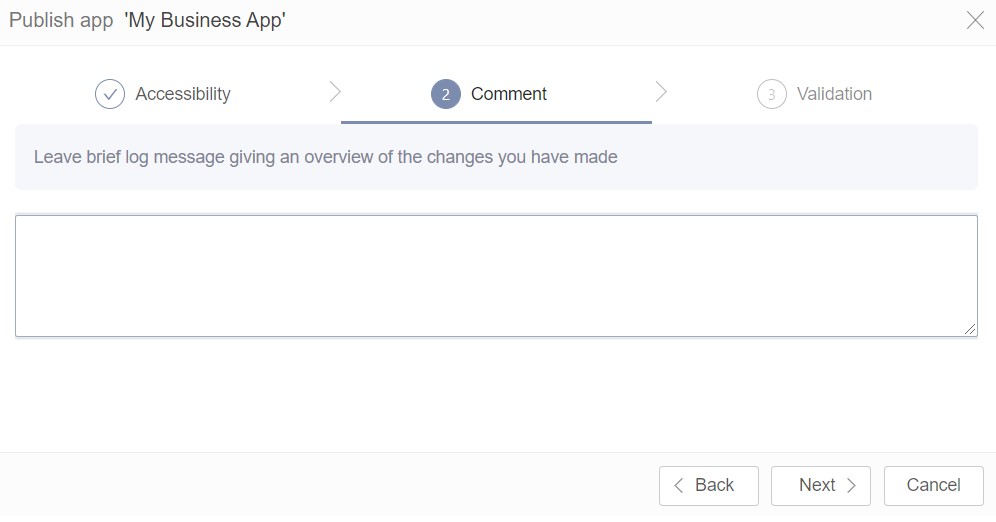The height and width of the screenshot is (522, 996).
Task: Jump to the Validation step label
Action: coord(834,94)
